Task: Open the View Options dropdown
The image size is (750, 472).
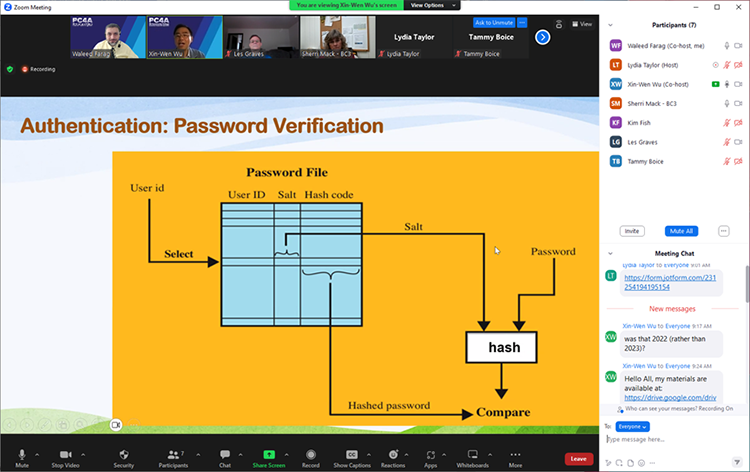Action: coord(432,5)
